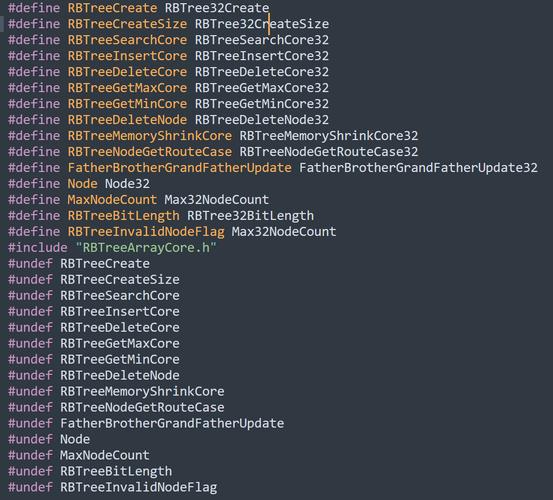Click the orange RBTreeInsertCore macro name
This screenshot has width=553, height=500.
(127, 56)
